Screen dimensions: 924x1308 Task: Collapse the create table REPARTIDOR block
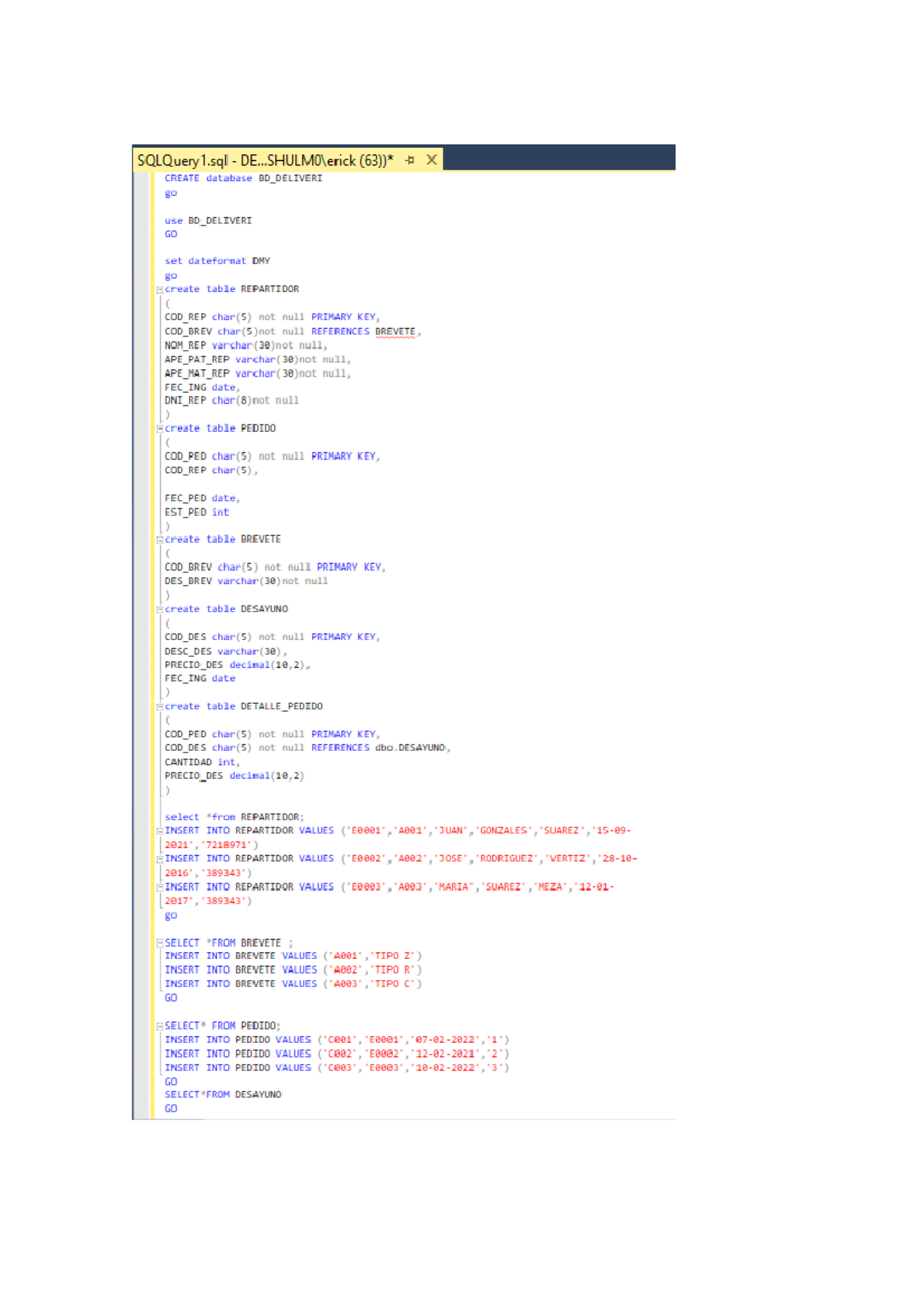pos(159,290)
